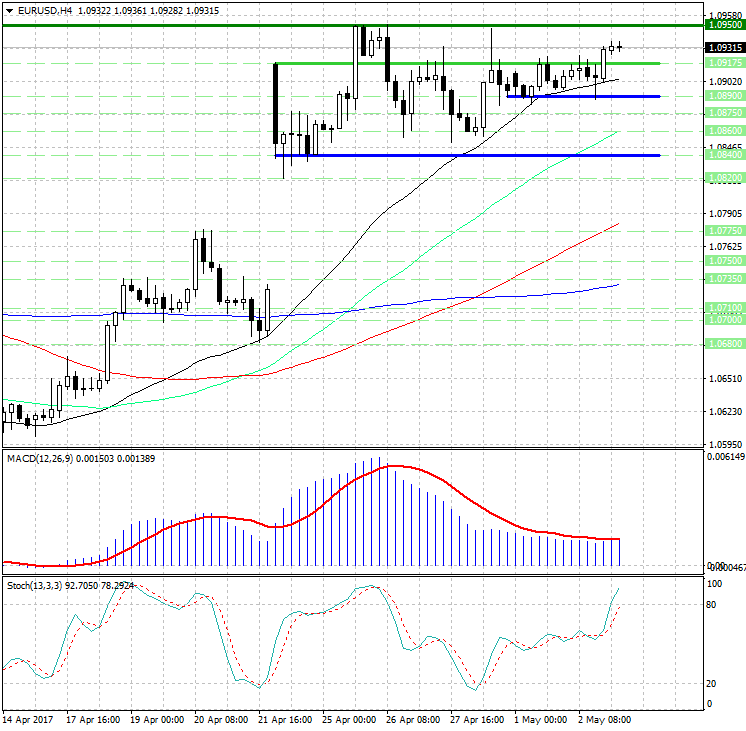Click the 1.06800 price level tag

(x=723, y=343)
